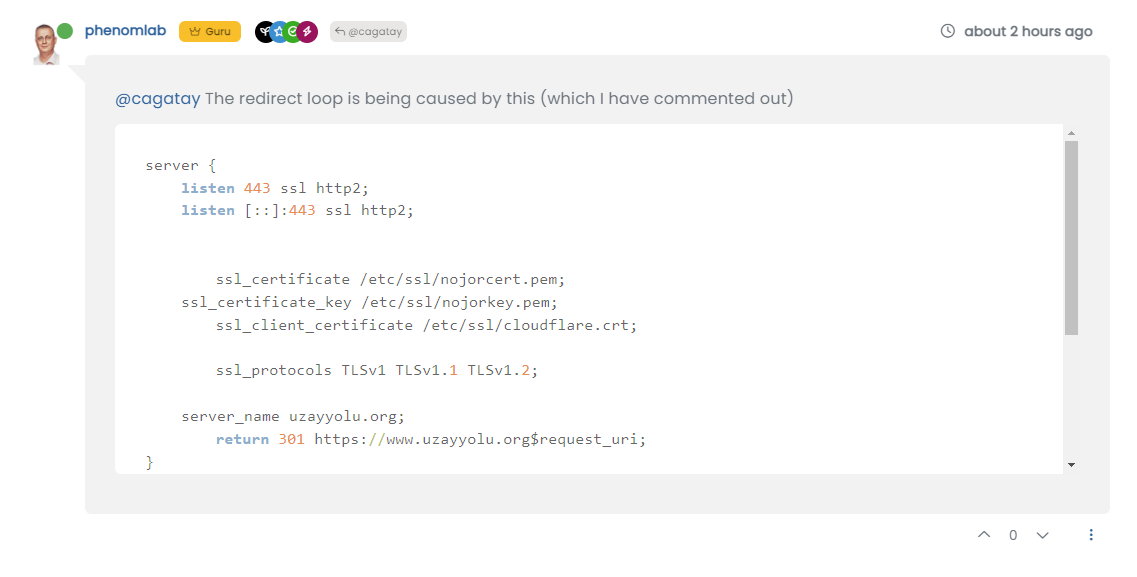Screen dimensions: 1137x577
Task: Click the code block scrollbar down arrow
Action: click(1071, 465)
